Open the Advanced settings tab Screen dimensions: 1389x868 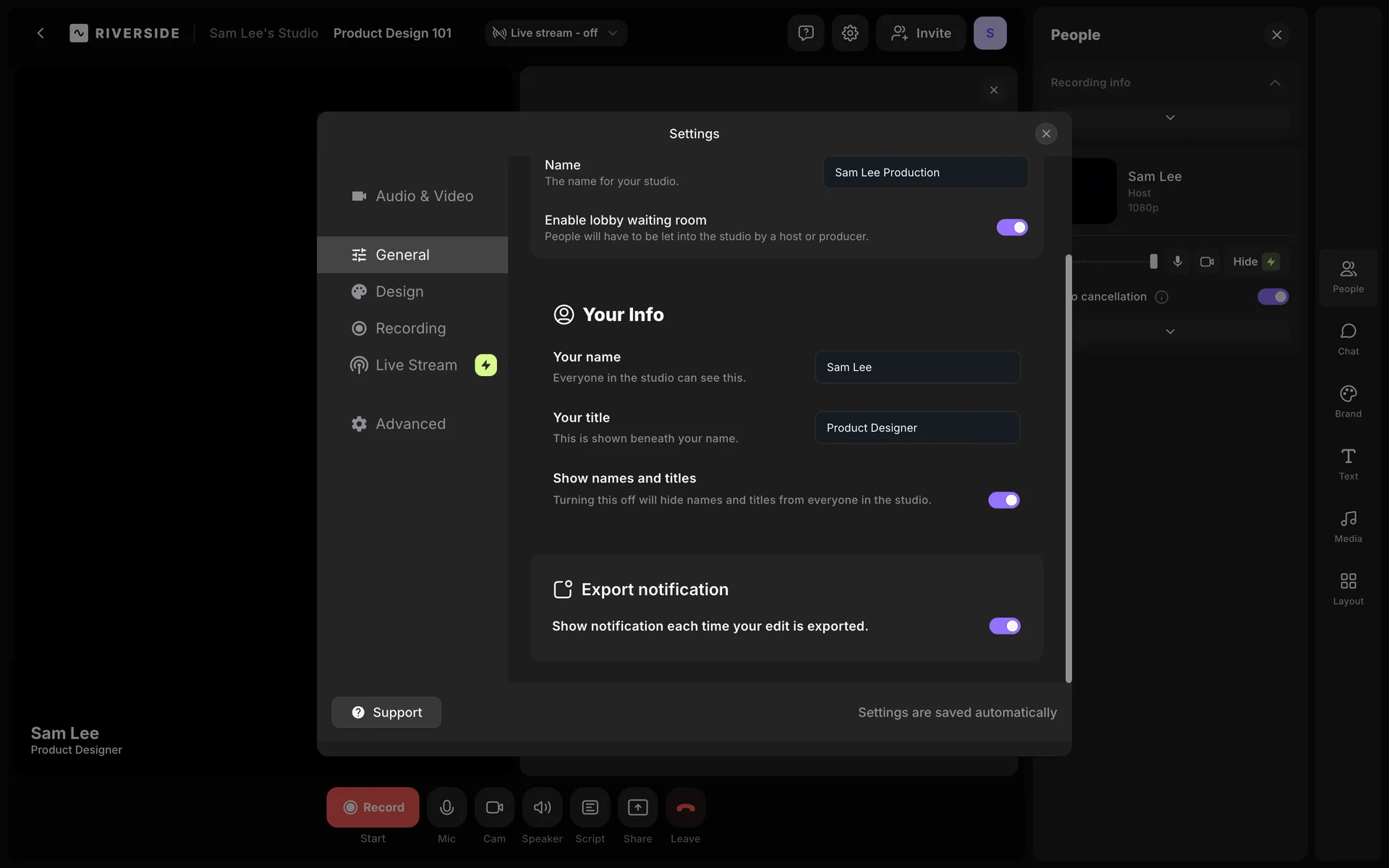pyautogui.click(x=411, y=424)
